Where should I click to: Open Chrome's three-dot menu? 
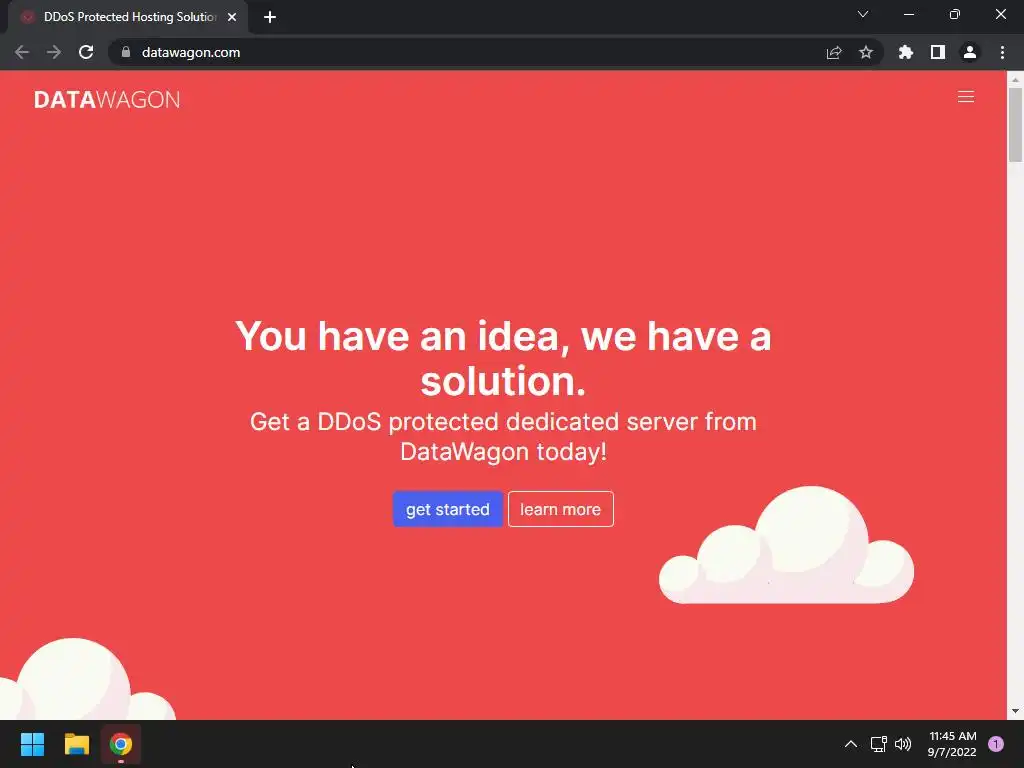1002,52
